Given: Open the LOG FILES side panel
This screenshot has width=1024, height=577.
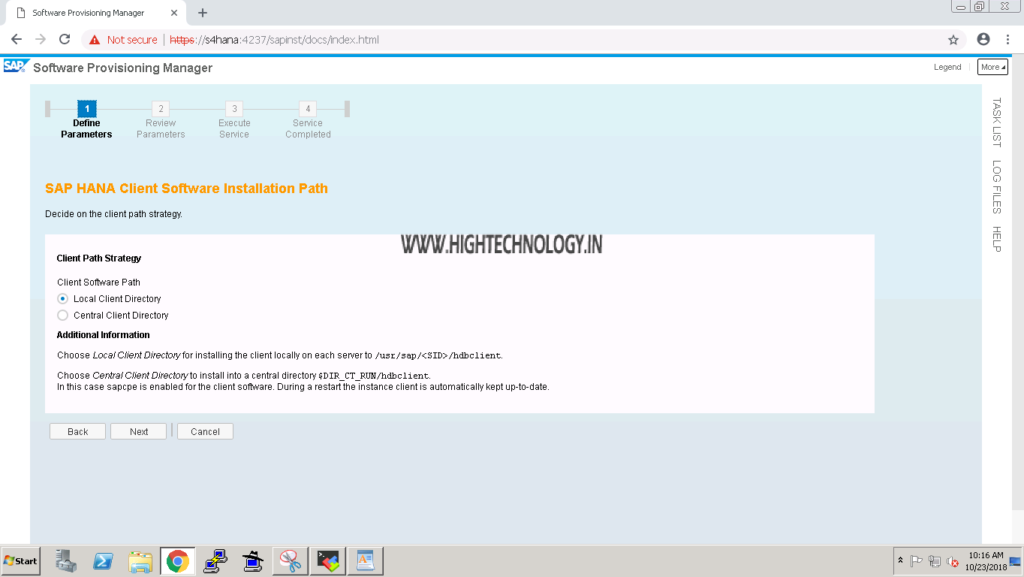Looking at the screenshot, I should pos(997,187).
